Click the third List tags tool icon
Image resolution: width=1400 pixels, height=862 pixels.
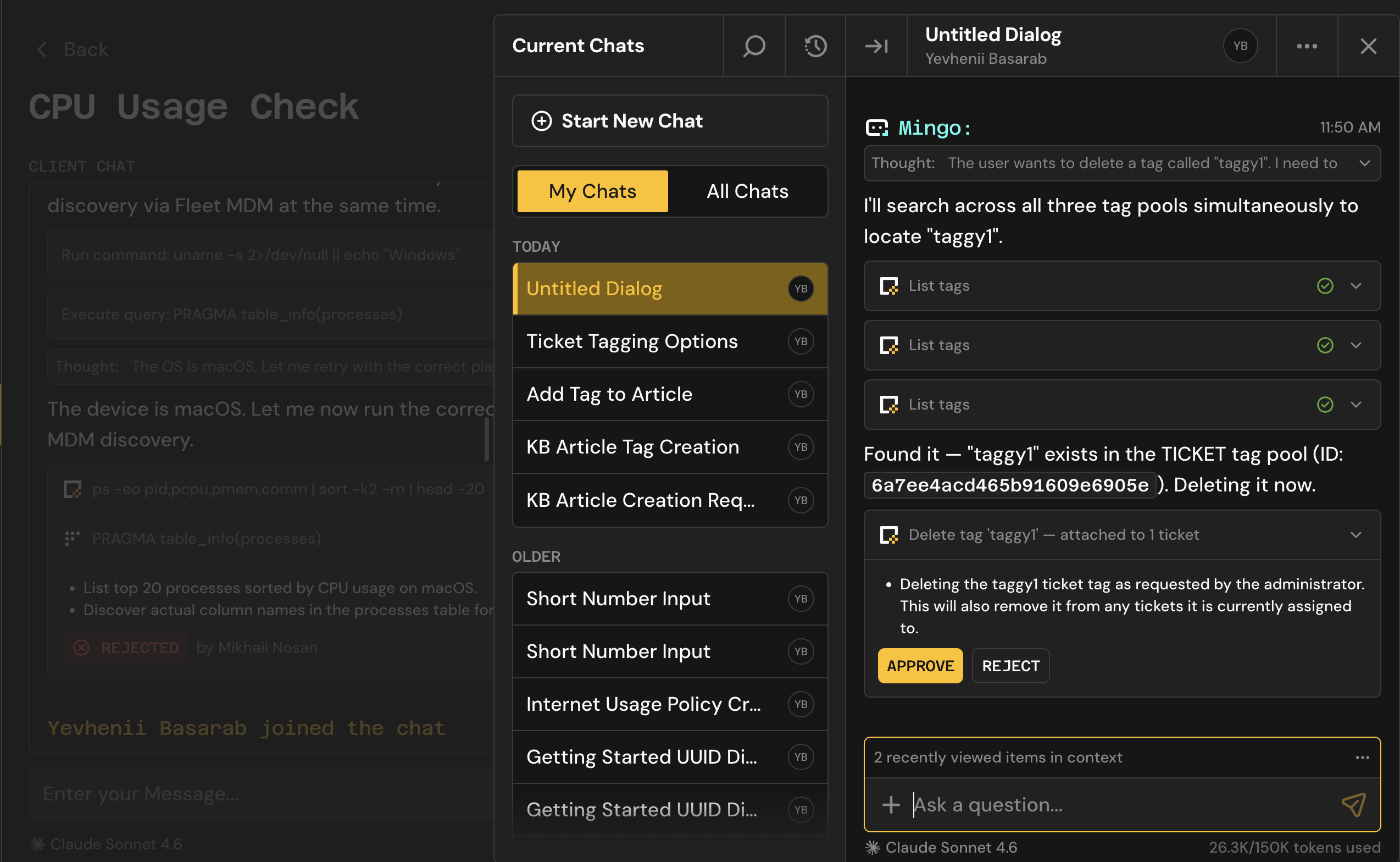888,404
